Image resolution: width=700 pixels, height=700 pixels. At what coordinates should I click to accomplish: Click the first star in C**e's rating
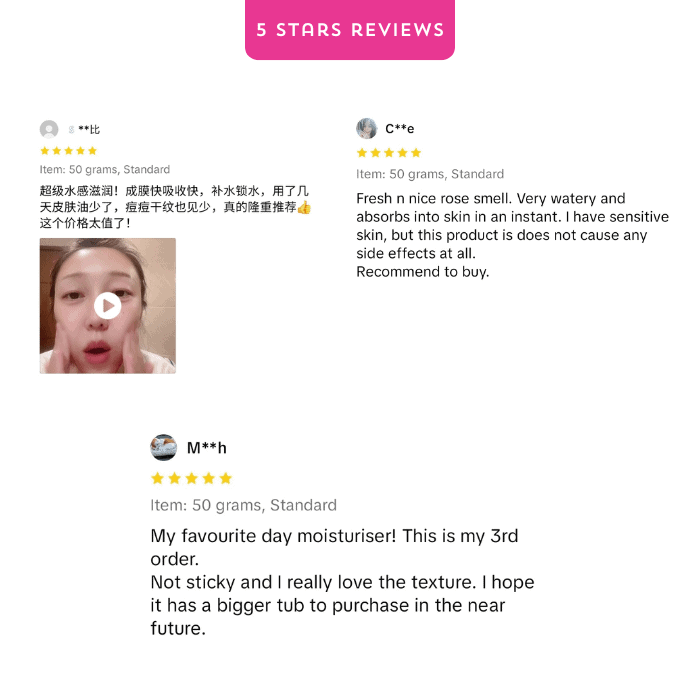[x=362, y=153]
